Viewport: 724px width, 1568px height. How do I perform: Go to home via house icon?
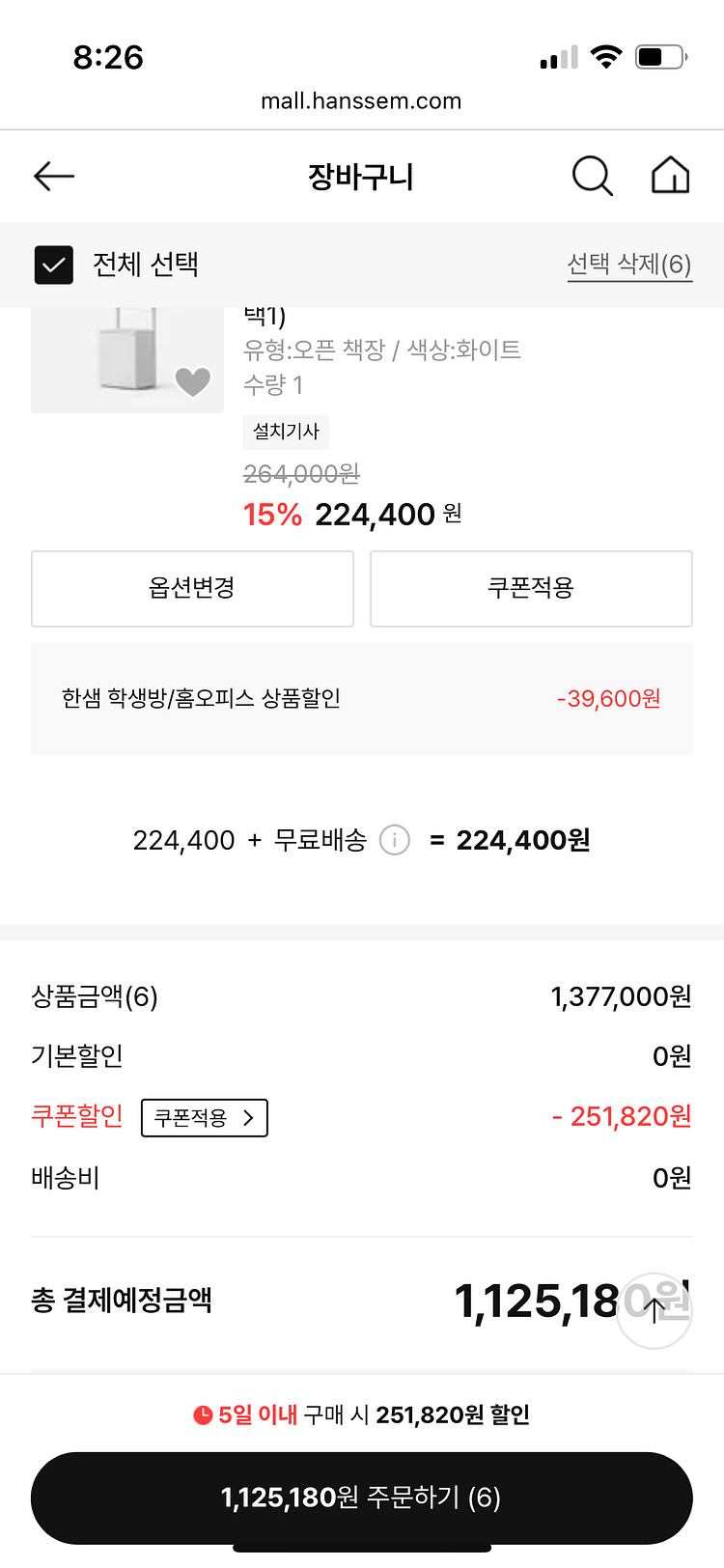(x=670, y=176)
